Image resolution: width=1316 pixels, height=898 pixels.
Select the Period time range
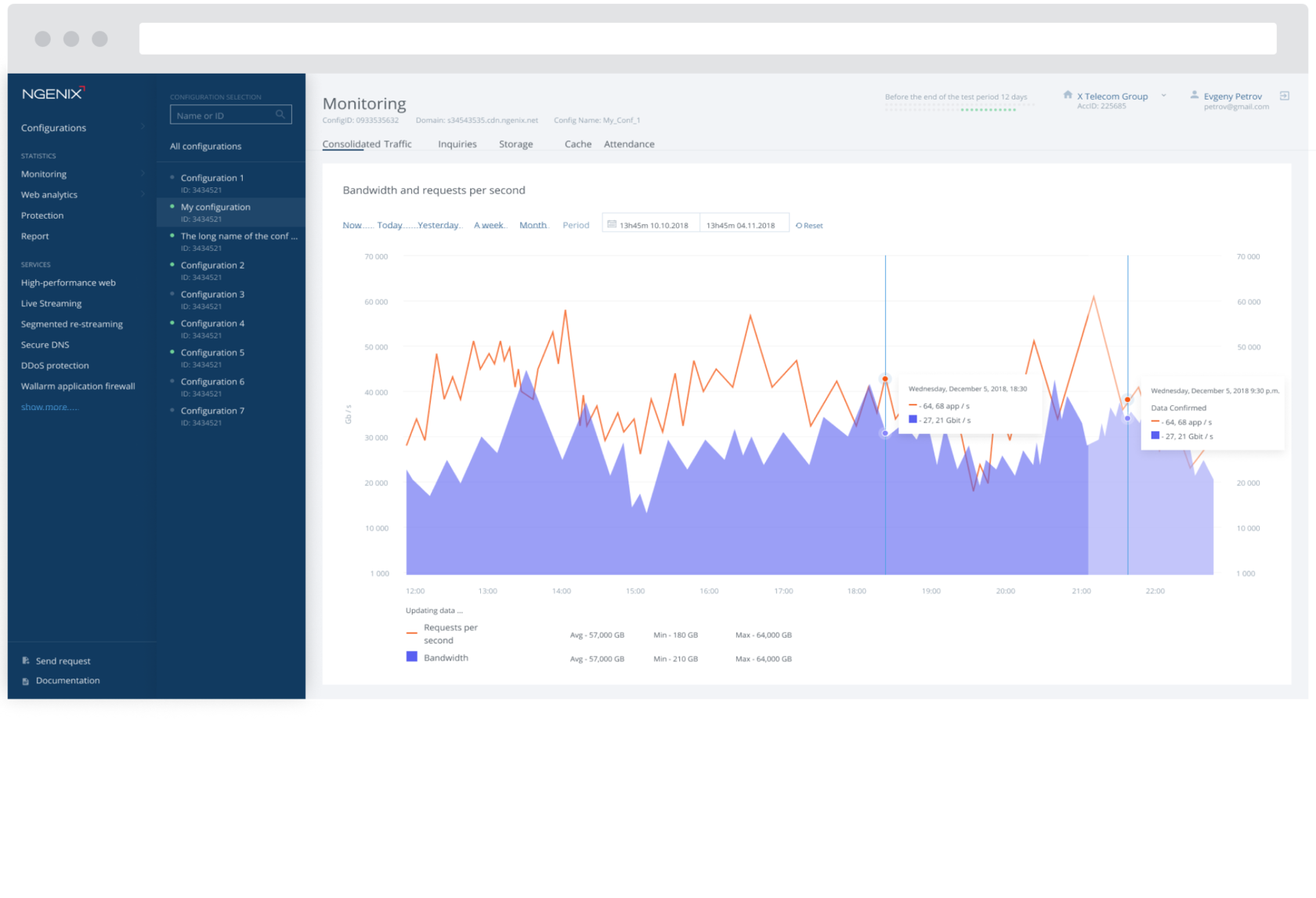click(x=576, y=226)
